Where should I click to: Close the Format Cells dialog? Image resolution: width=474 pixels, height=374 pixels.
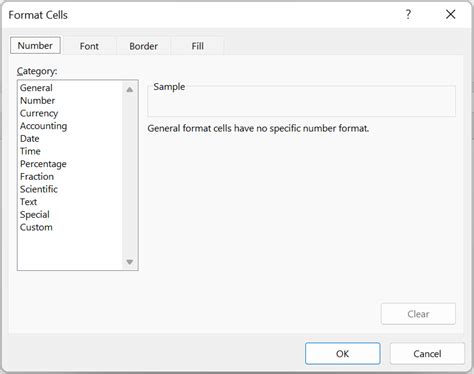point(451,14)
